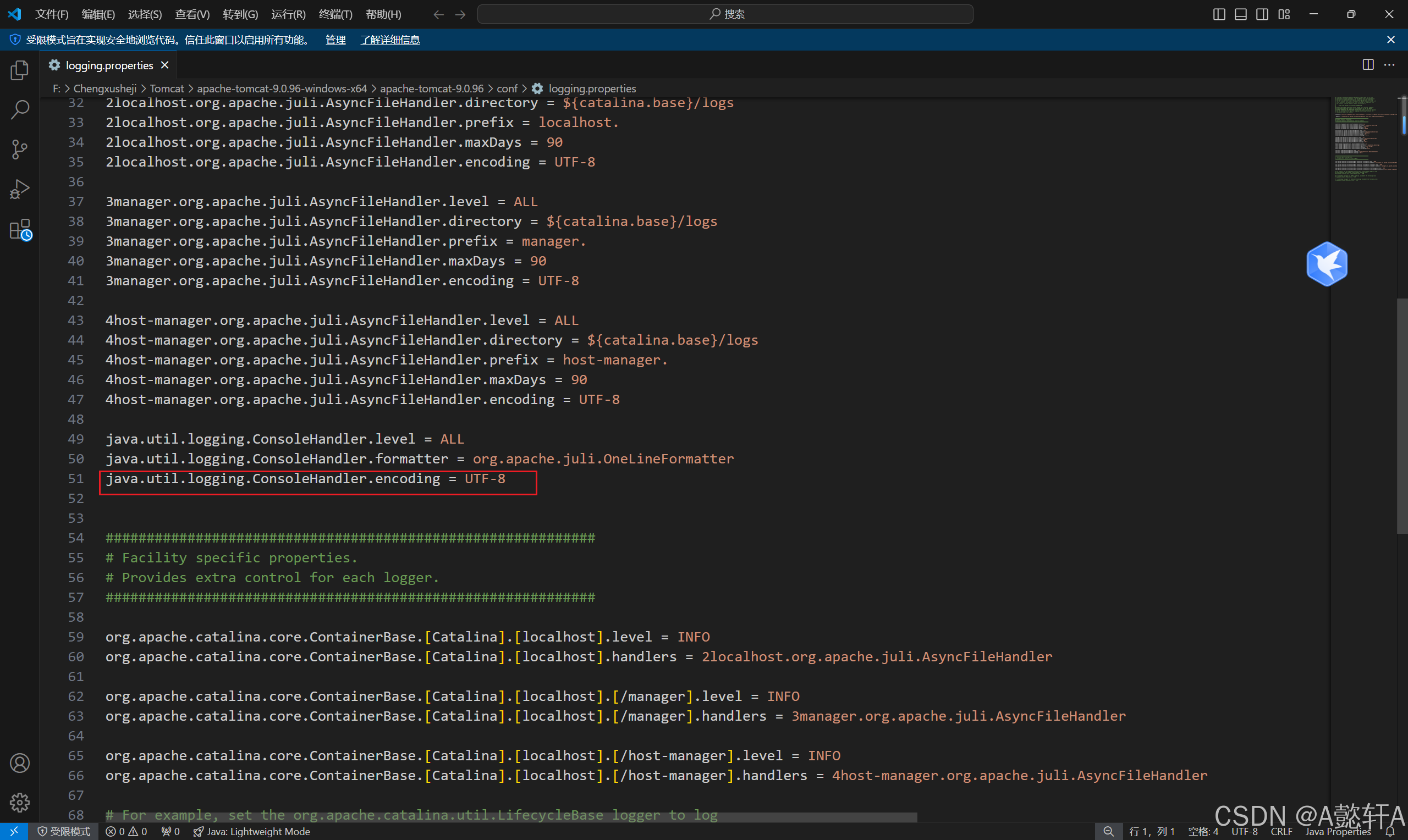The width and height of the screenshot is (1408, 840).
Task: Toggle the bottom panel layout
Action: [1240, 14]
